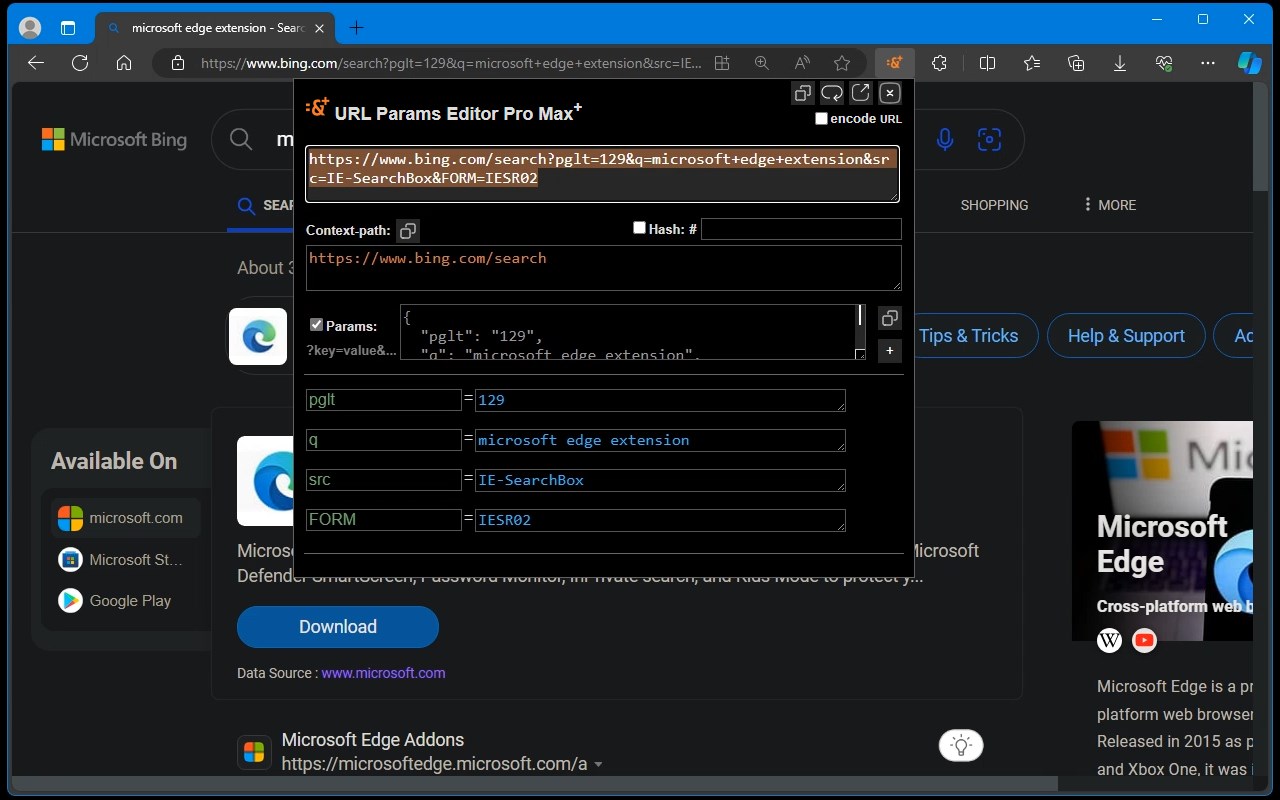Click the FORM key field
1280x800 pixels.
[384, 520]
